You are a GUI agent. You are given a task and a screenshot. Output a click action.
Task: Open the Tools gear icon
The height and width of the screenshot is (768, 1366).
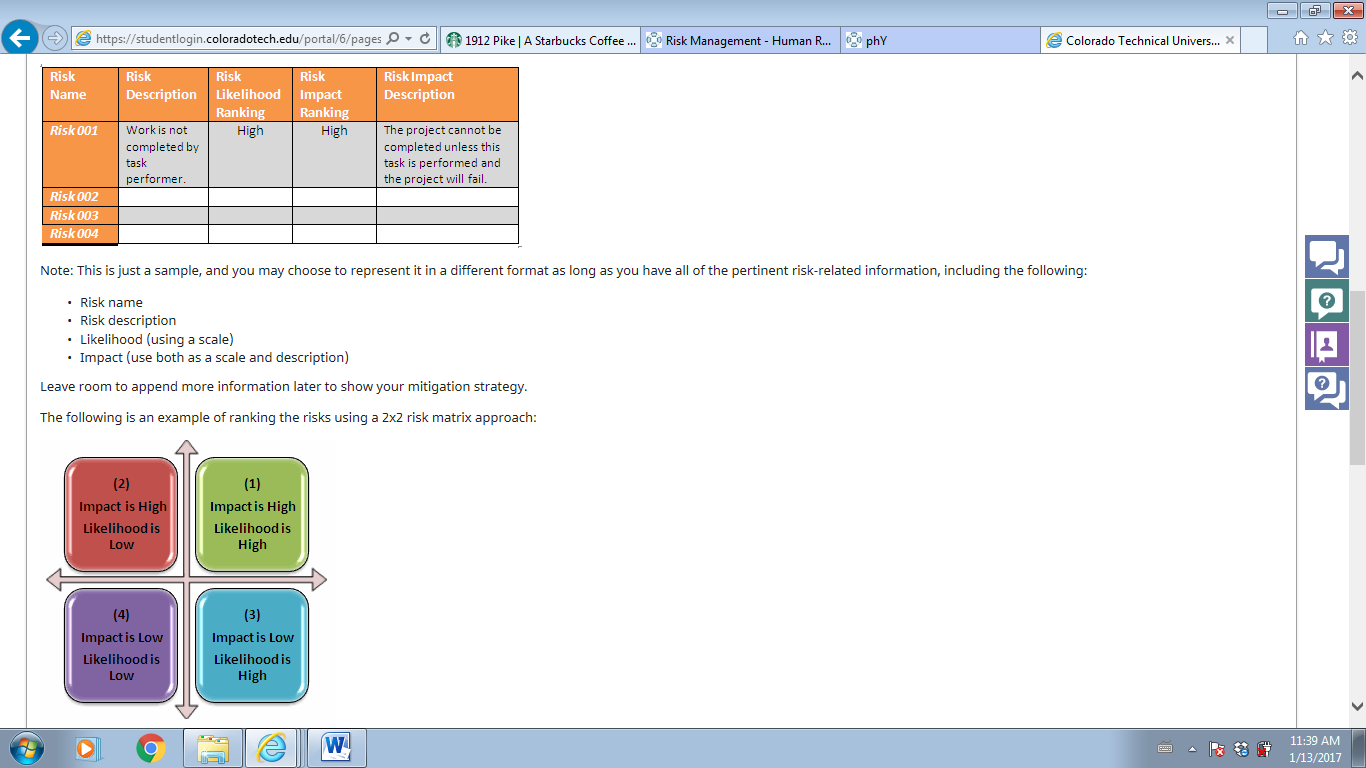pyautogui.click(x=1349, y=38)
